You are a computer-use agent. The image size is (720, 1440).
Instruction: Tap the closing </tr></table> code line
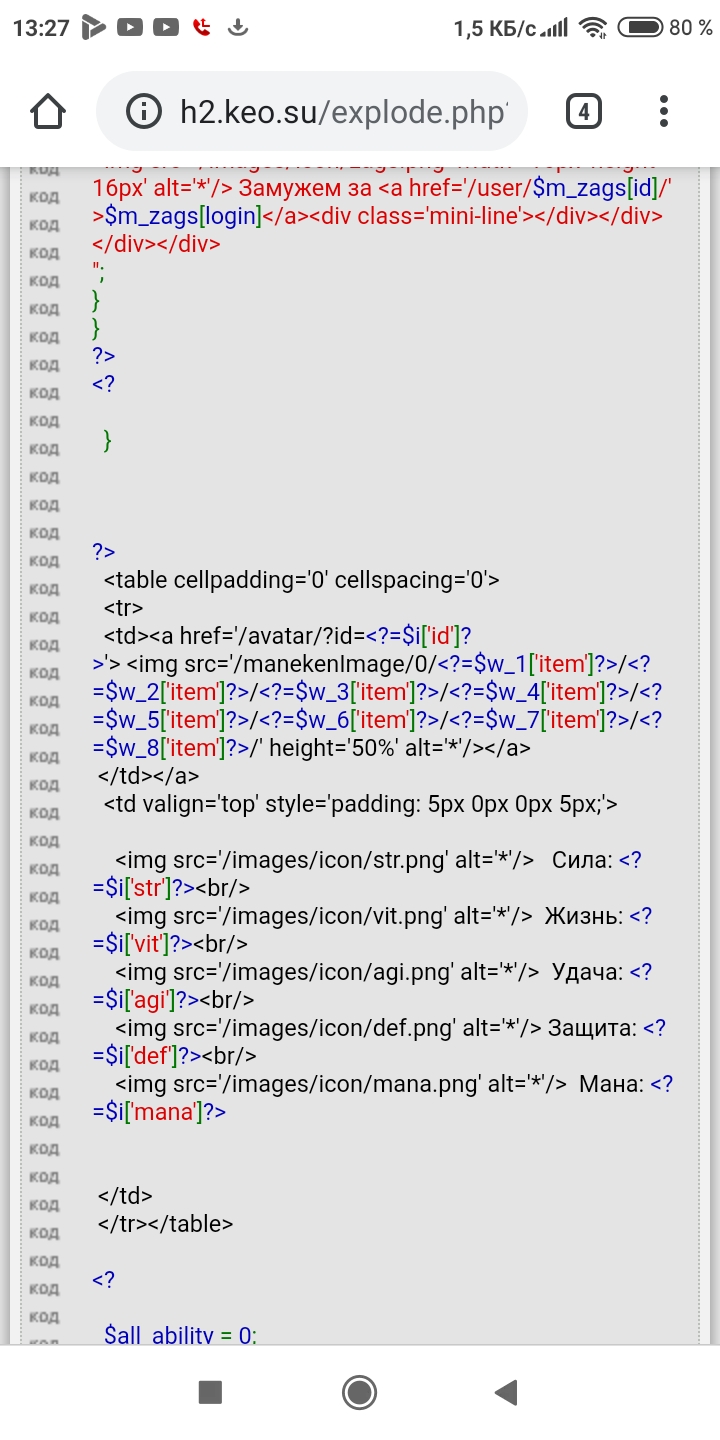165,1223
